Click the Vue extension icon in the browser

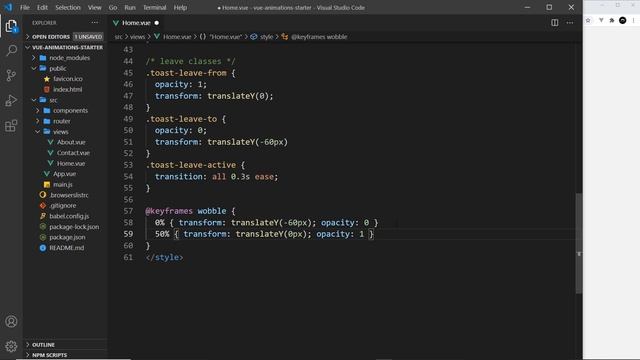coord(601,20)
